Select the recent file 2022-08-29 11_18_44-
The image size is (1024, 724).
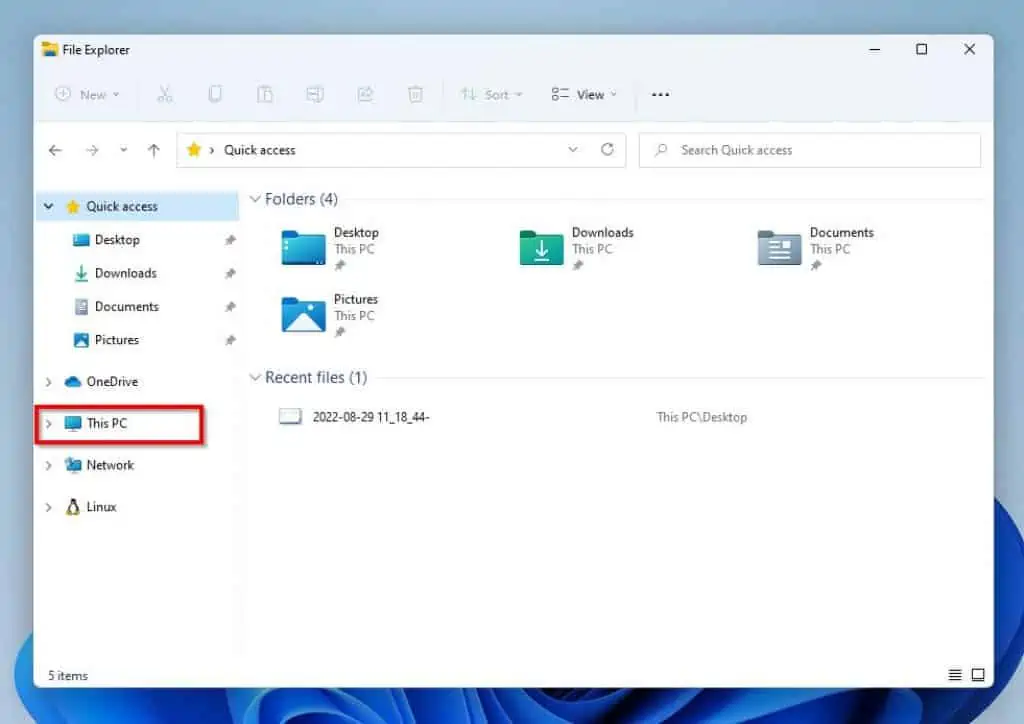(370, 417)
